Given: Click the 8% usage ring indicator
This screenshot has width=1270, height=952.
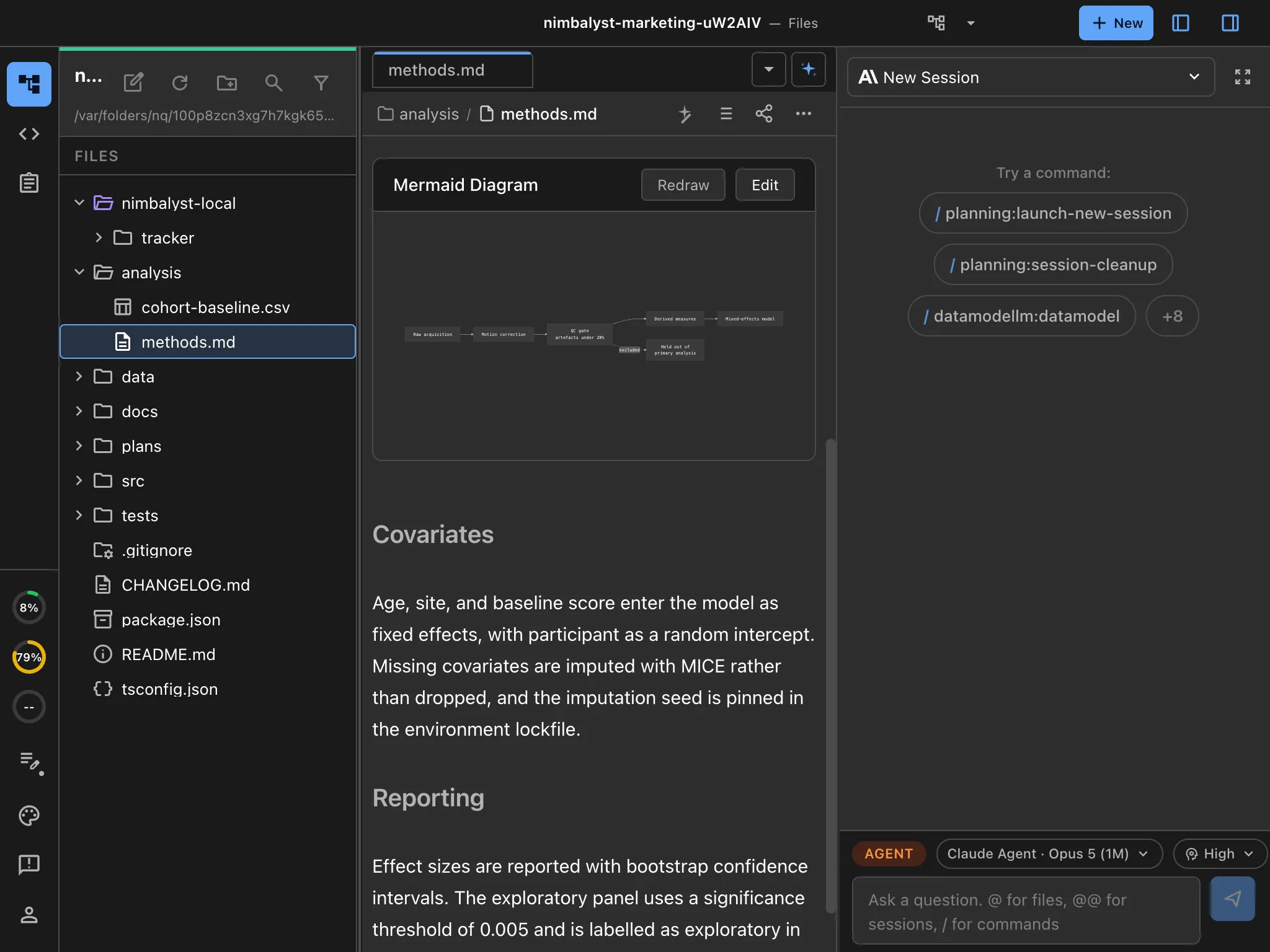Looking at the screenshot, I should pos(29,607).
